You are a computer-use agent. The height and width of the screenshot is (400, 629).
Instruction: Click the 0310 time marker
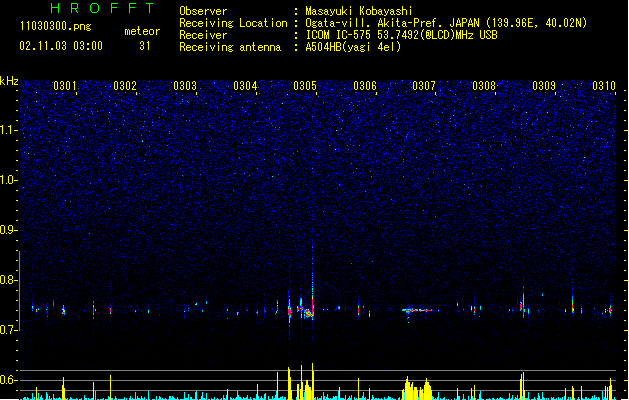click(604, 86)
